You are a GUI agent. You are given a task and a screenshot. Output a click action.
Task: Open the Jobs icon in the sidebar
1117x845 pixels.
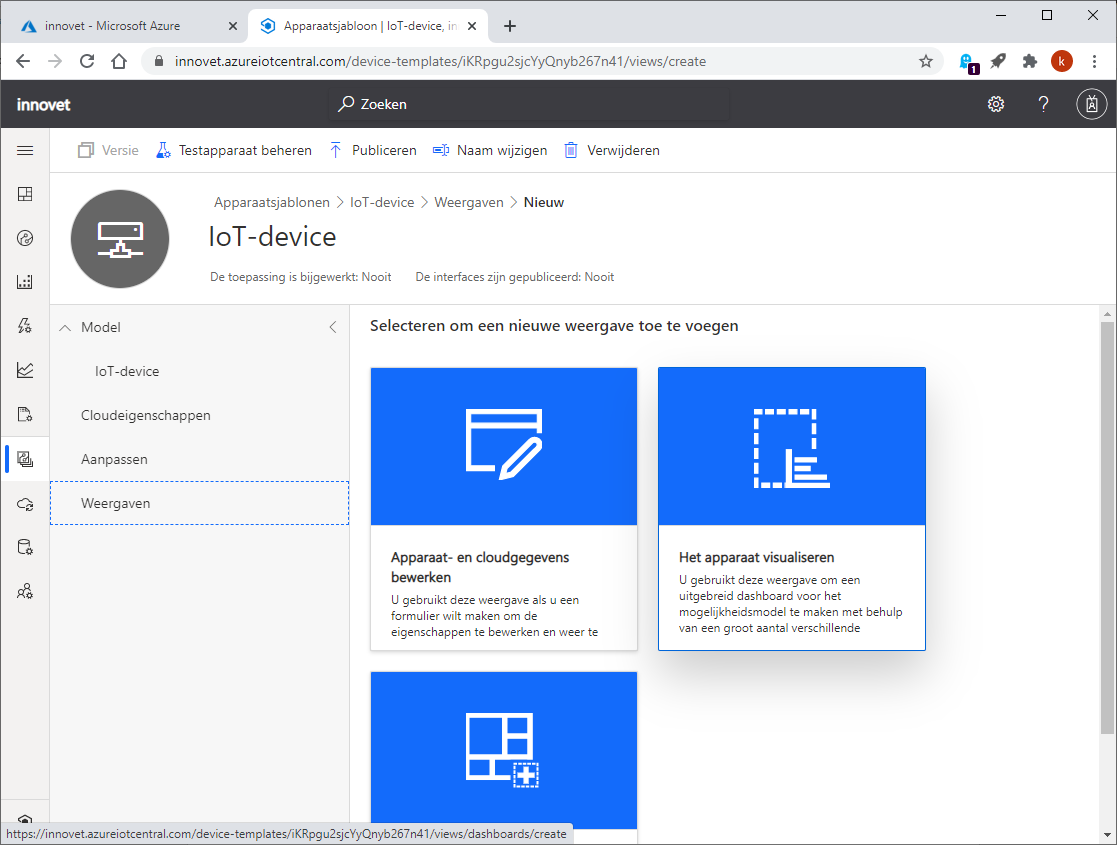click(x=25, y=414)
